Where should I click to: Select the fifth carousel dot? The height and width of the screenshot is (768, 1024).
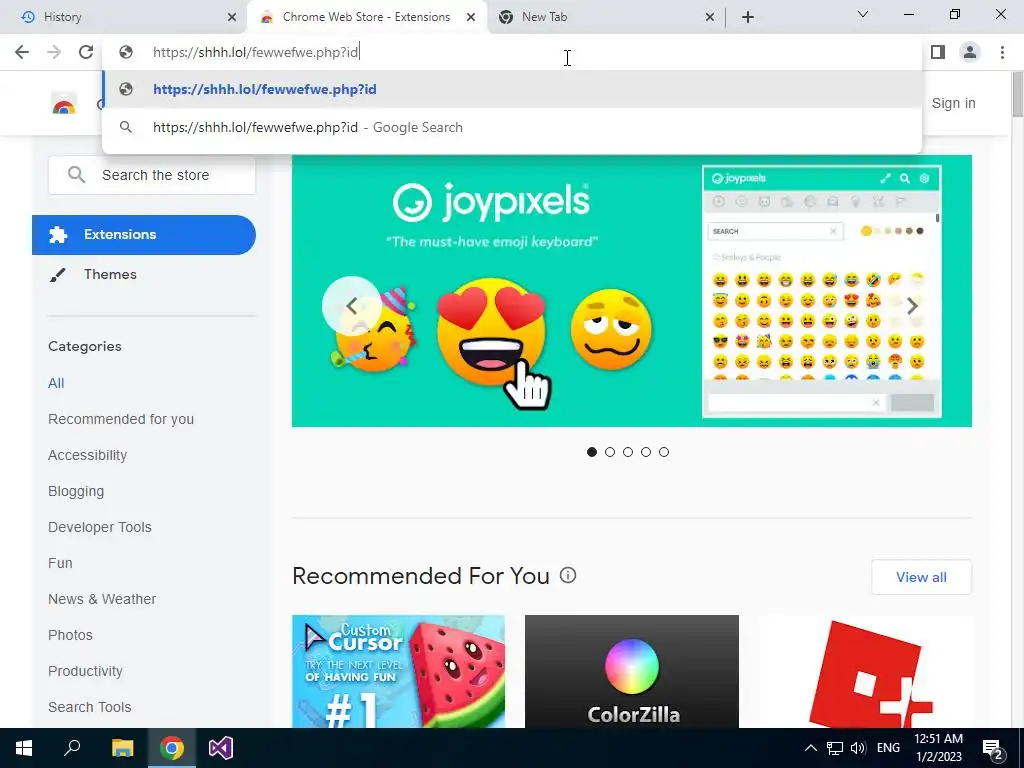click(x=664, y=452)
